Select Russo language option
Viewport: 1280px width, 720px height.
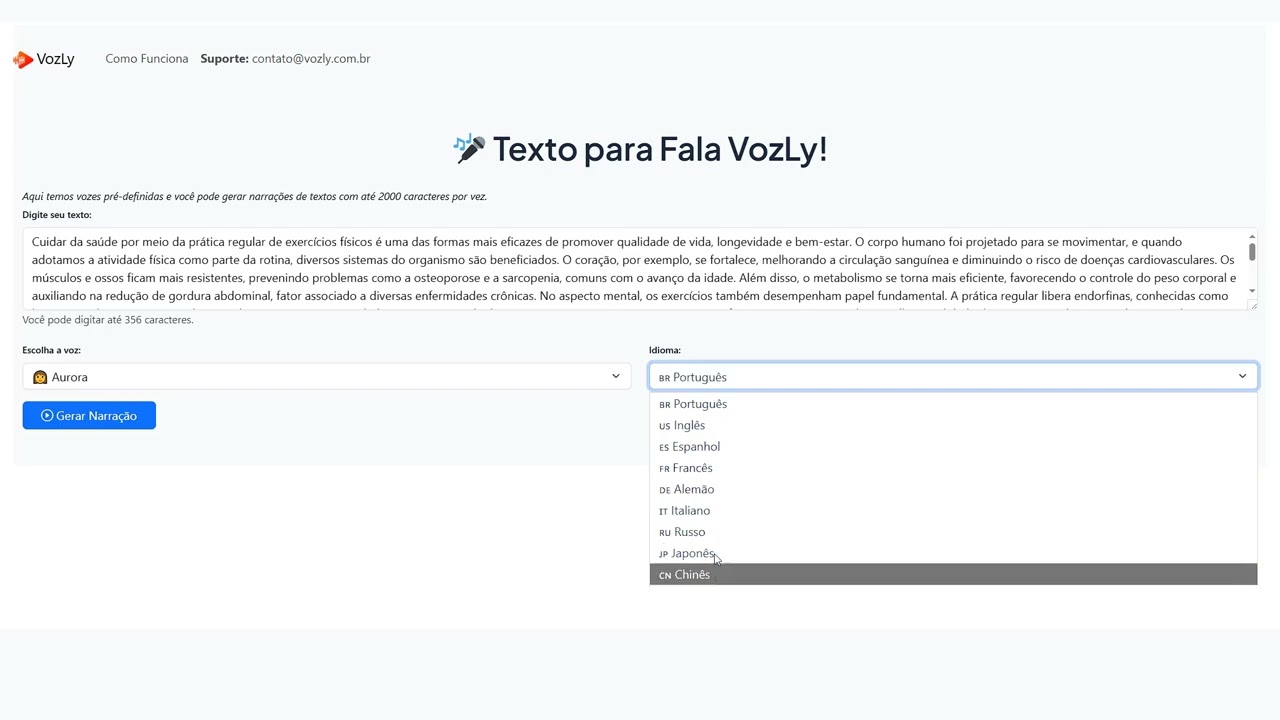pyautogui.click(x=953, y=532)
